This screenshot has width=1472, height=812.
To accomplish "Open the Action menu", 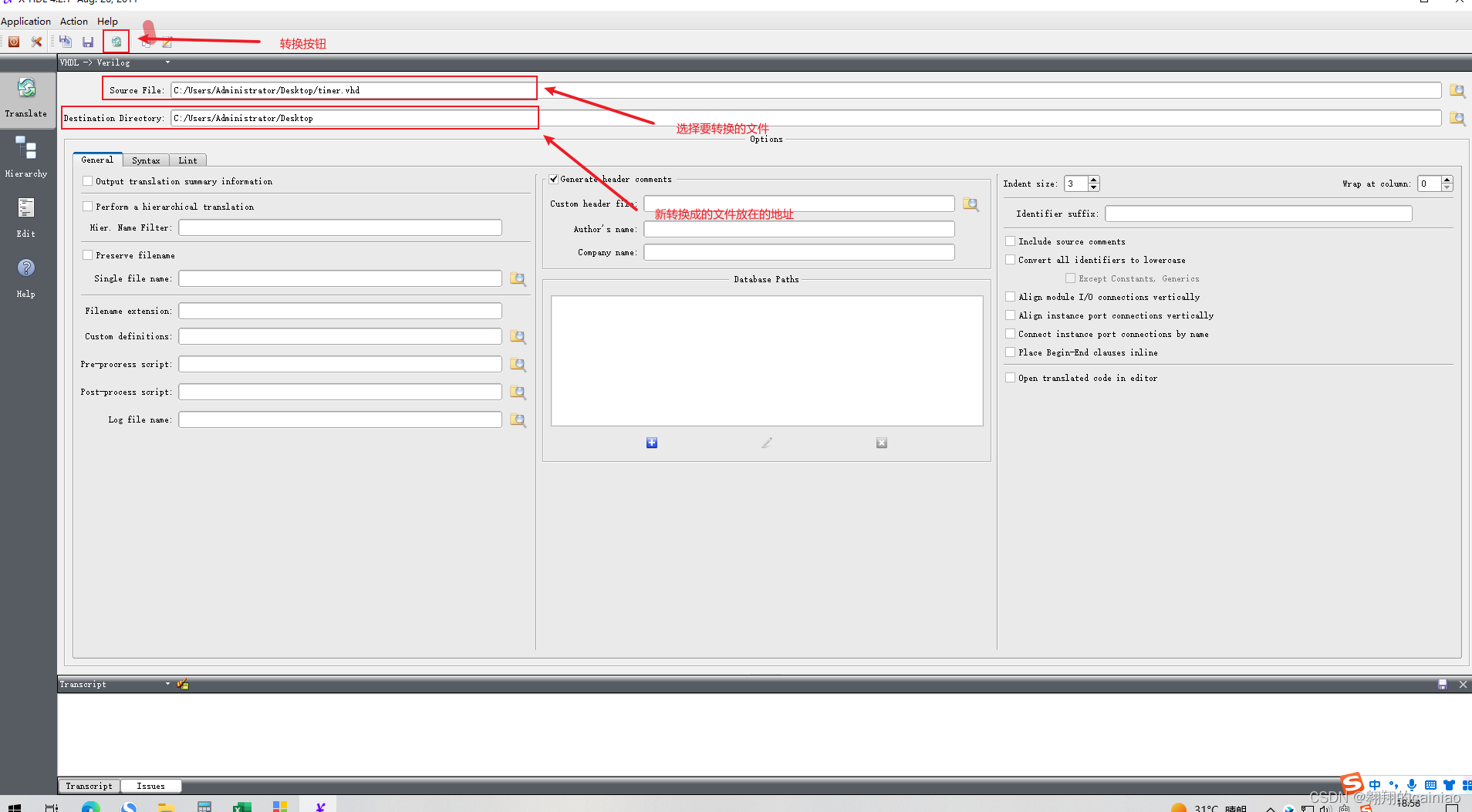I will (74, 22).
